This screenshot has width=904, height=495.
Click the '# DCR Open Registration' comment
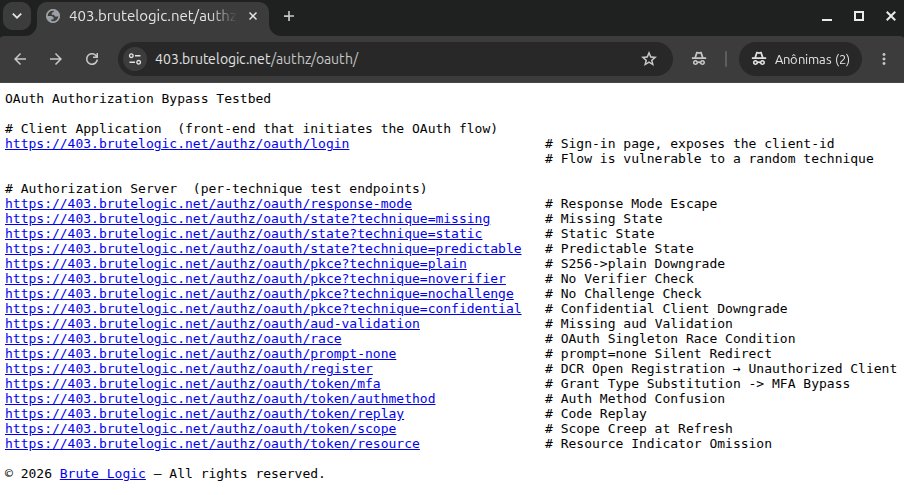[x=635, y=368]
